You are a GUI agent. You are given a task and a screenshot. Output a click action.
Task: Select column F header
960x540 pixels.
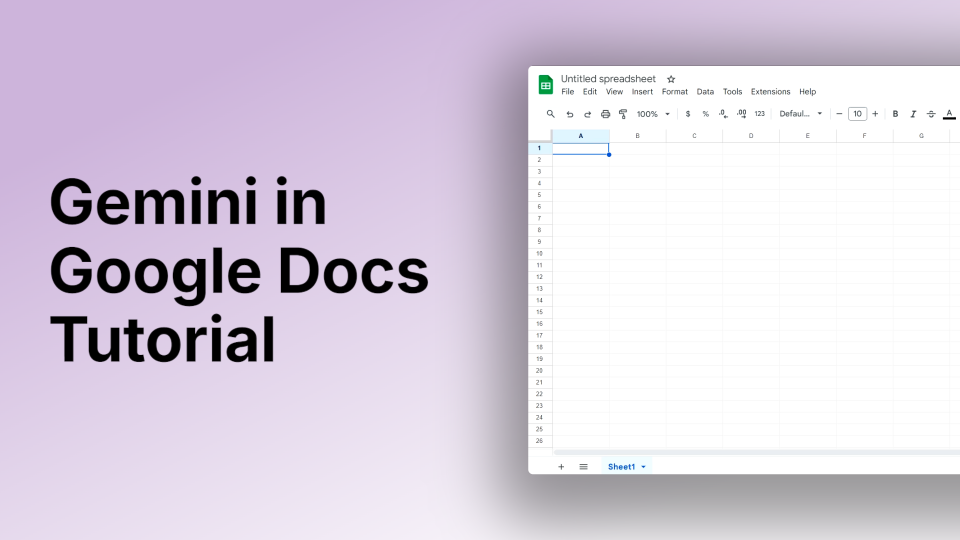[864, 136]
